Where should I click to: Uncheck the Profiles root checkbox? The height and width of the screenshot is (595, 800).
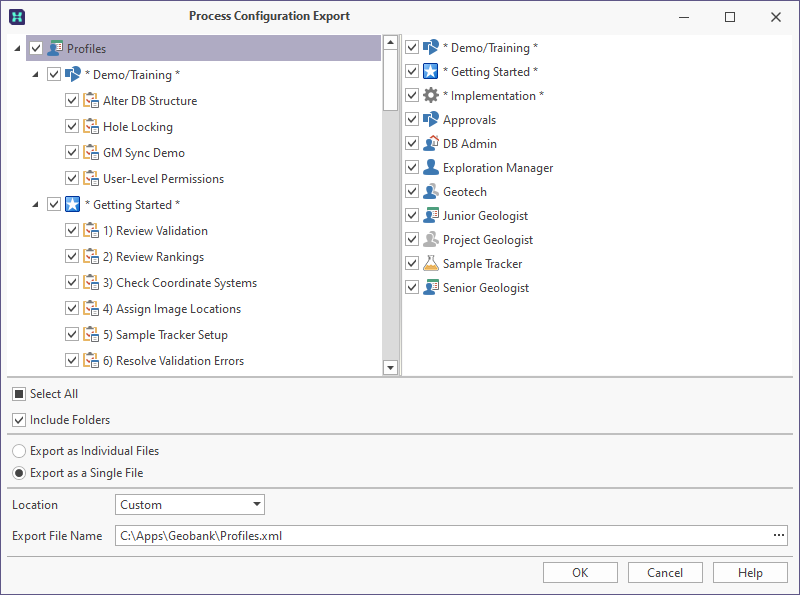(36, 48)
